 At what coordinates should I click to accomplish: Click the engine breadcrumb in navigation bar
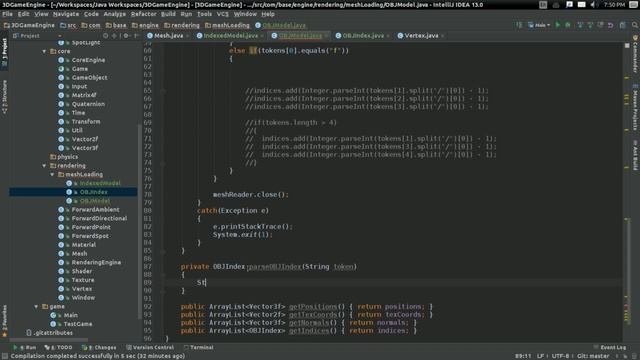pyautogui.click(x=145, y=25)
